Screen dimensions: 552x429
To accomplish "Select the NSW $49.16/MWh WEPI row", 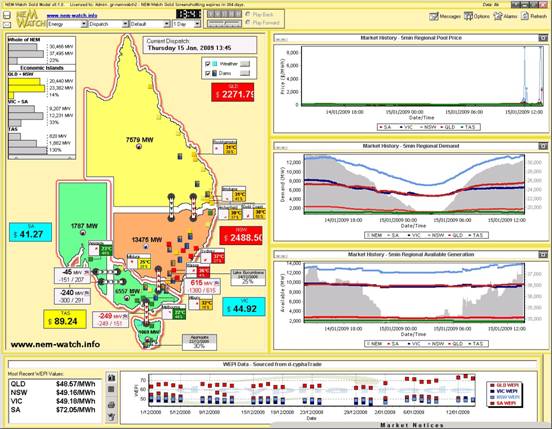I will pos(54,392).
